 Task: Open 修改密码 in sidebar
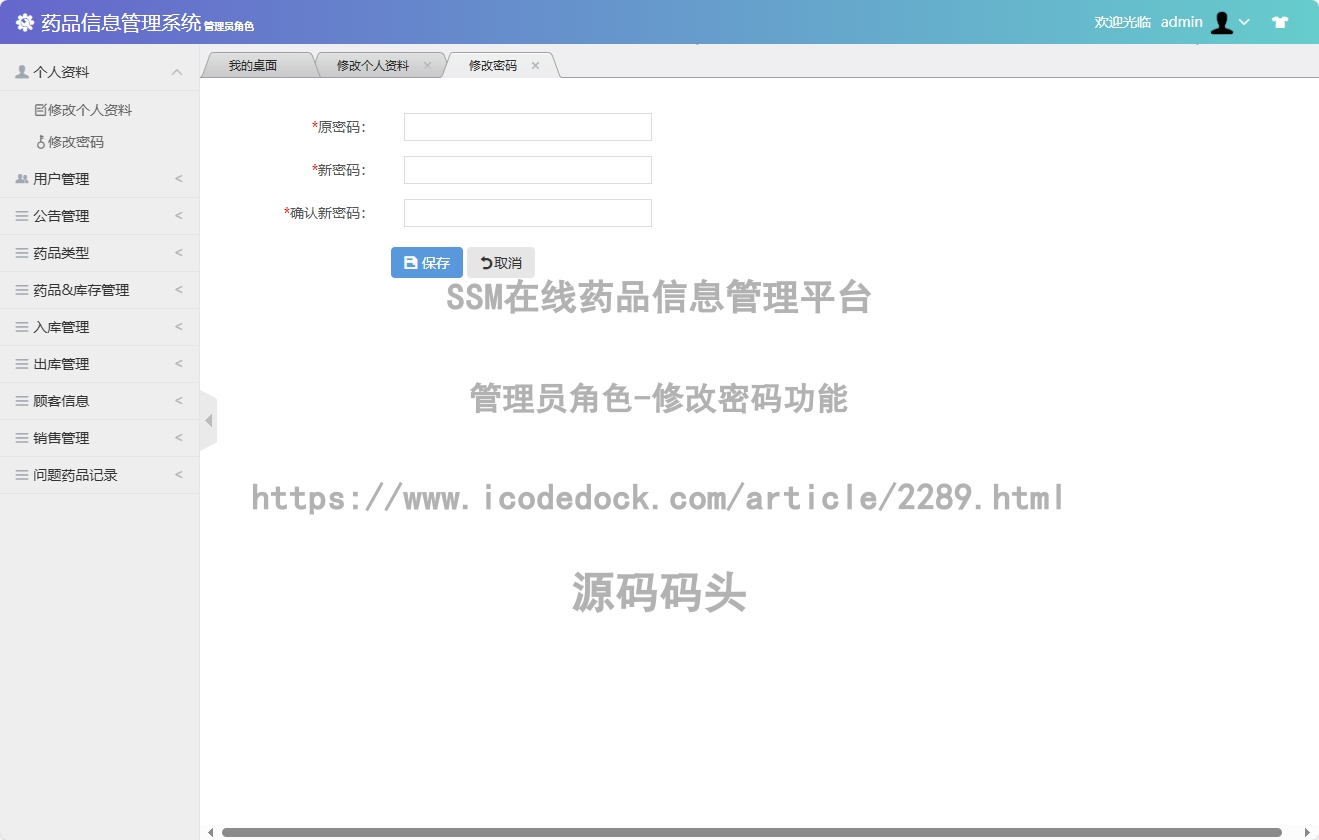point(76,142)
